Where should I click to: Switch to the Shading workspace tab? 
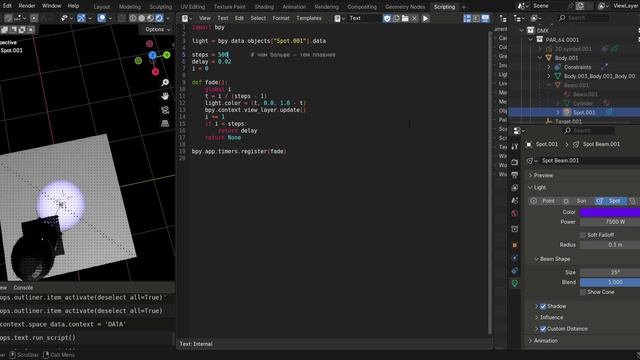264,7
